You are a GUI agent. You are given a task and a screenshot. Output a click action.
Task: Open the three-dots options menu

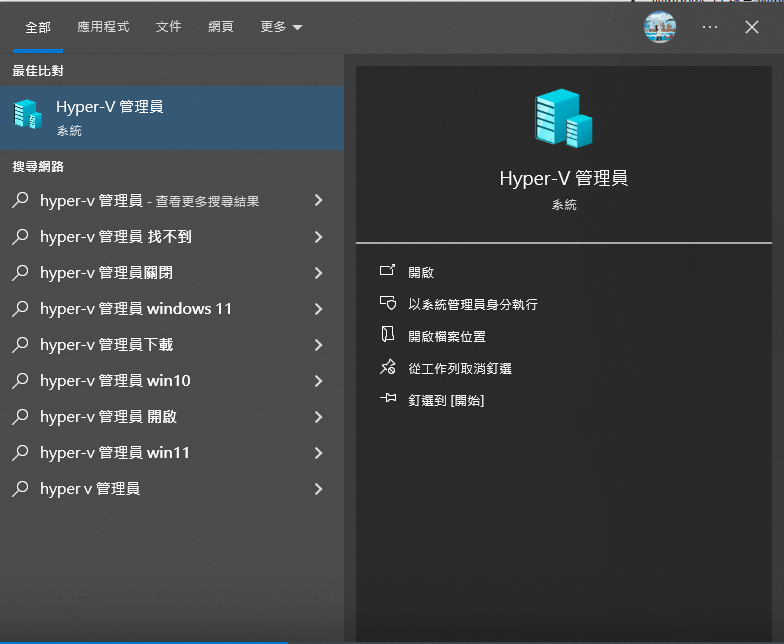point(710,27)
